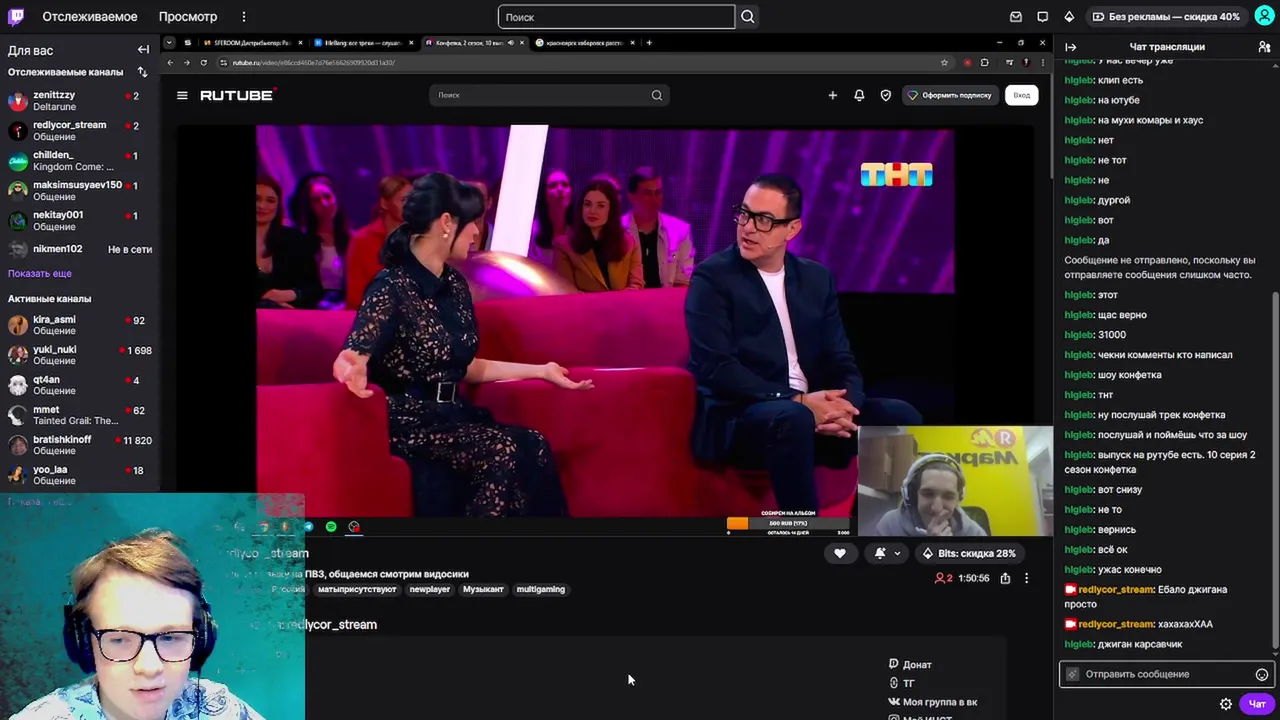Click Telegram icon in streamed taskbar
1280x720 pixels.
click(x=308, y=527)
